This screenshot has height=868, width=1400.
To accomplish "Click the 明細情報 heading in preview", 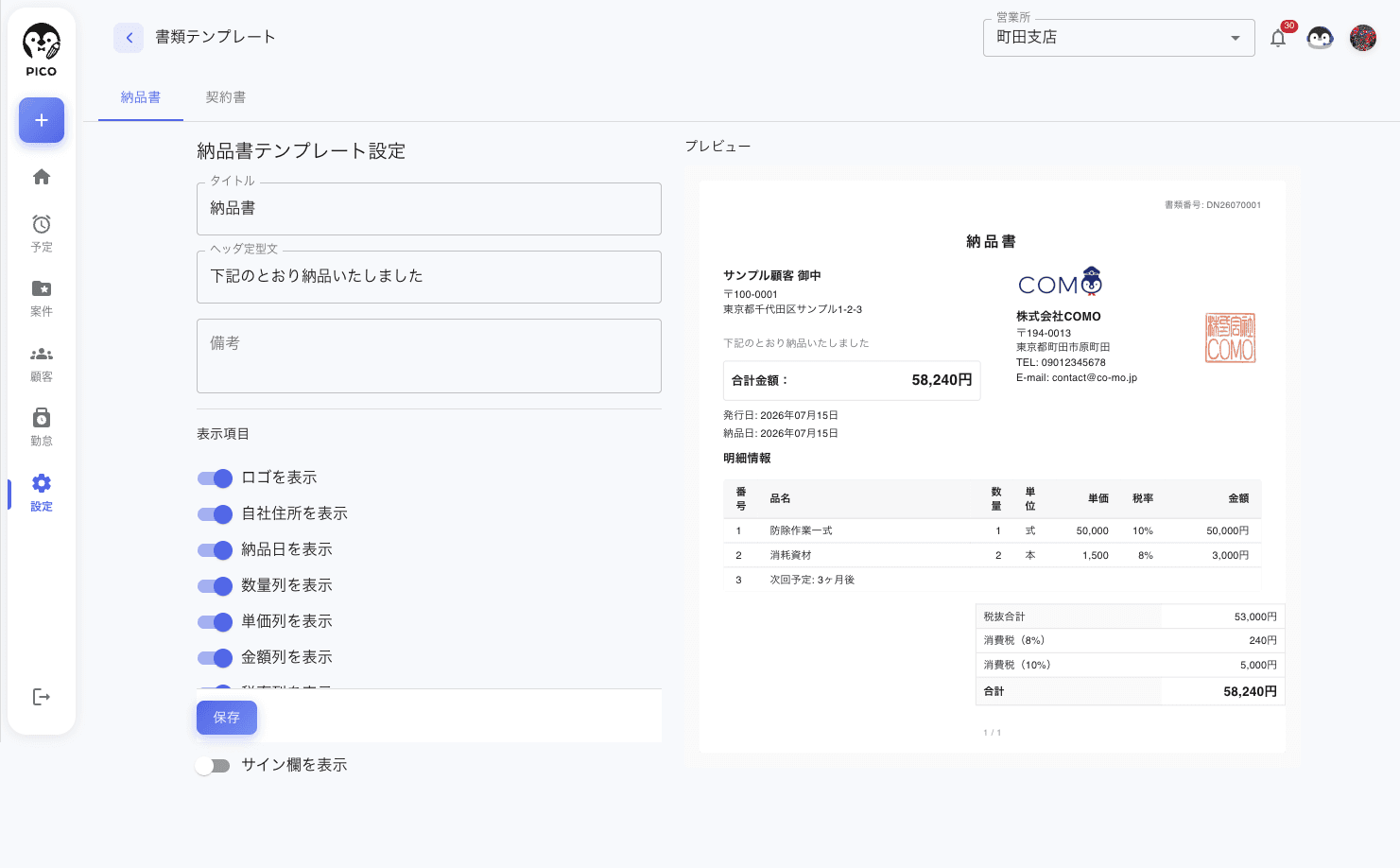I will click(x=747, y=459).
